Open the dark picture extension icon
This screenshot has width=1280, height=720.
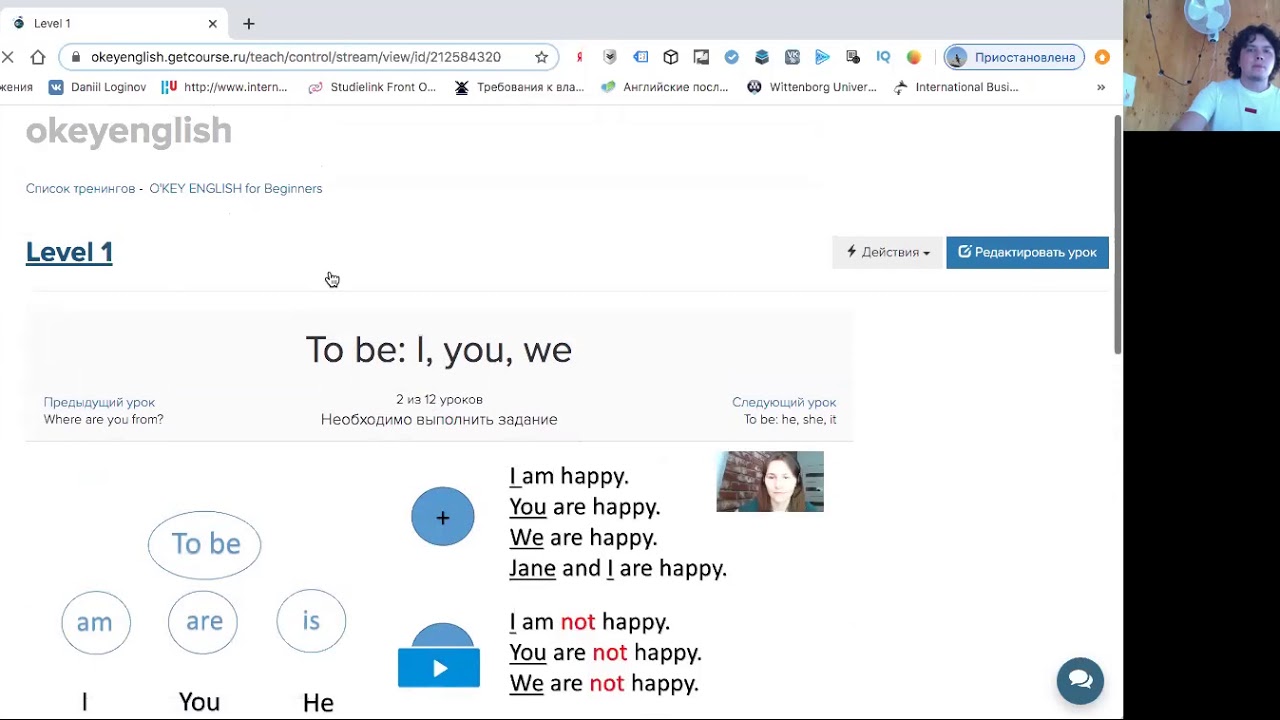[701, 57]
